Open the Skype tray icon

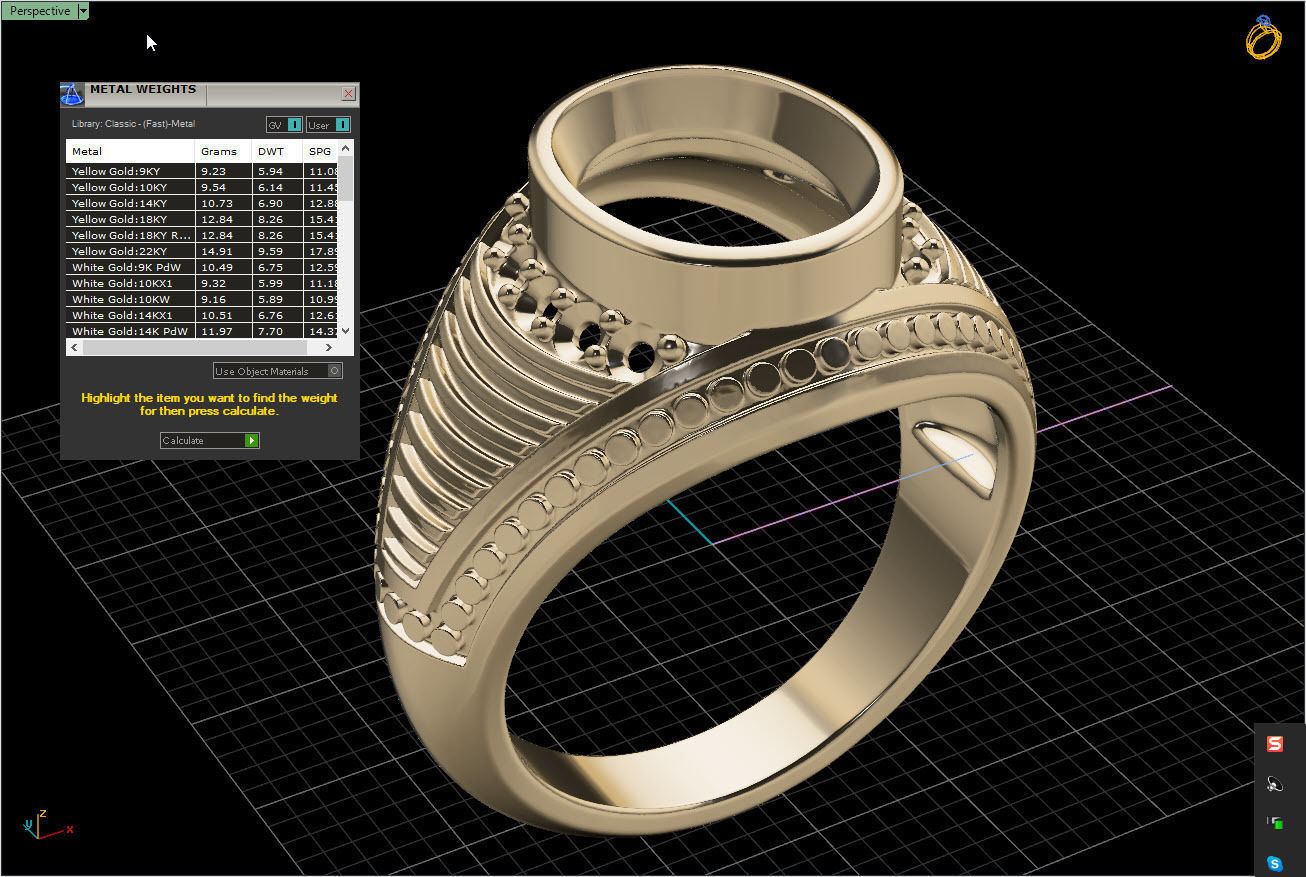coord(1275,863)
